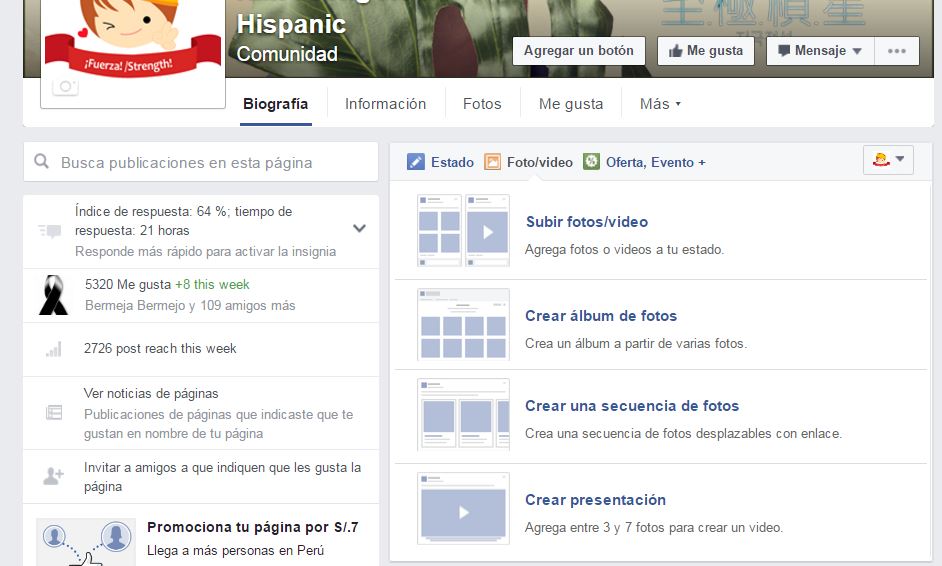
Task: Open the post-as identity dropdown
Action: 888,160
